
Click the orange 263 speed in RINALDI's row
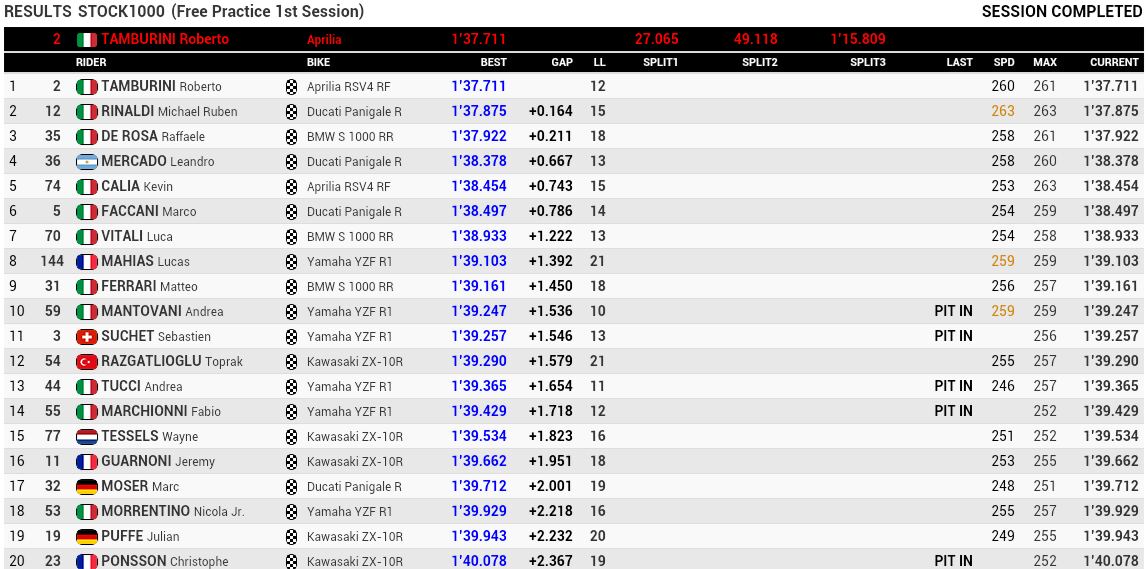pyautogui.click(x=1003, y=112)
